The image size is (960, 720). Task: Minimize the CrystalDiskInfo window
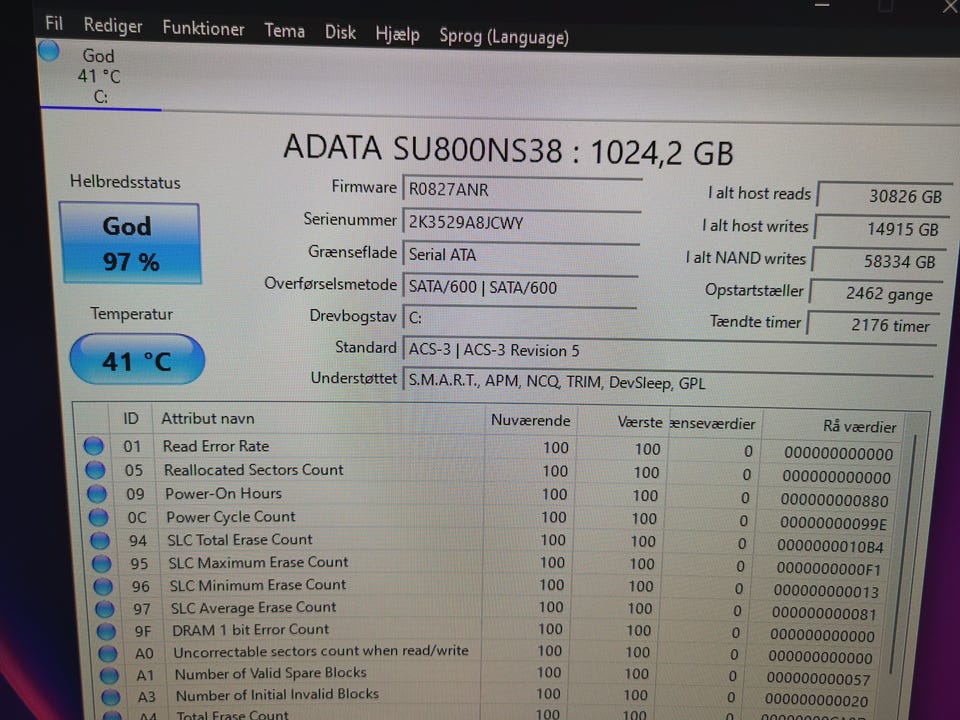(822, 5)
